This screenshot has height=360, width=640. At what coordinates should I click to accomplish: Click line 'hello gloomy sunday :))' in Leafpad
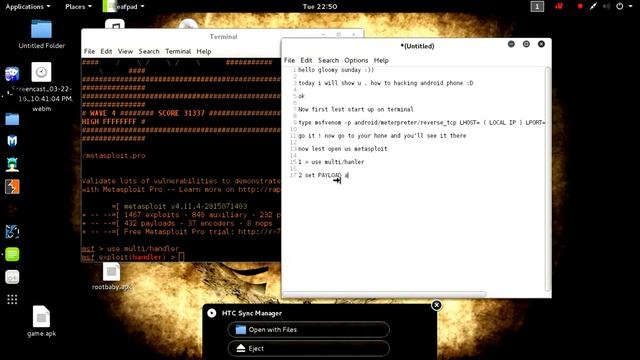336,70
